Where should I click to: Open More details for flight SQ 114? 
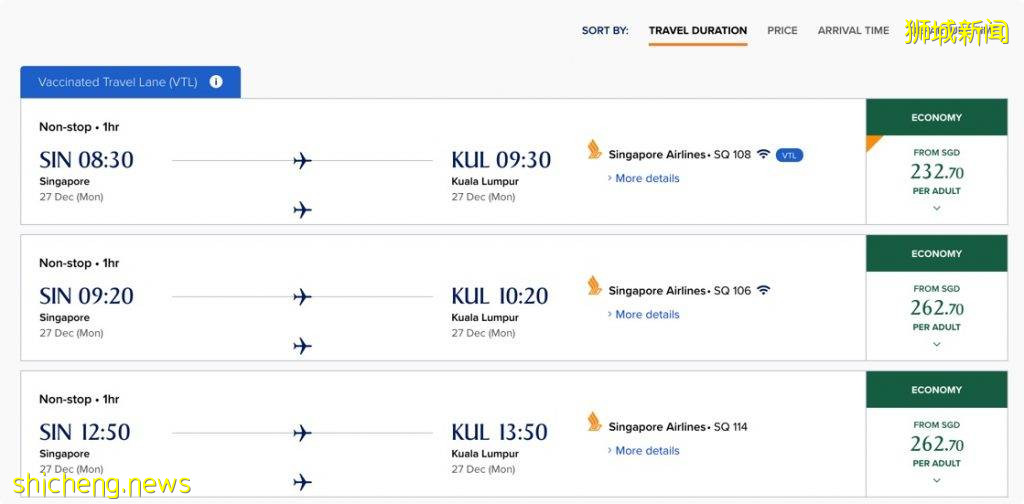coord(646,451)
